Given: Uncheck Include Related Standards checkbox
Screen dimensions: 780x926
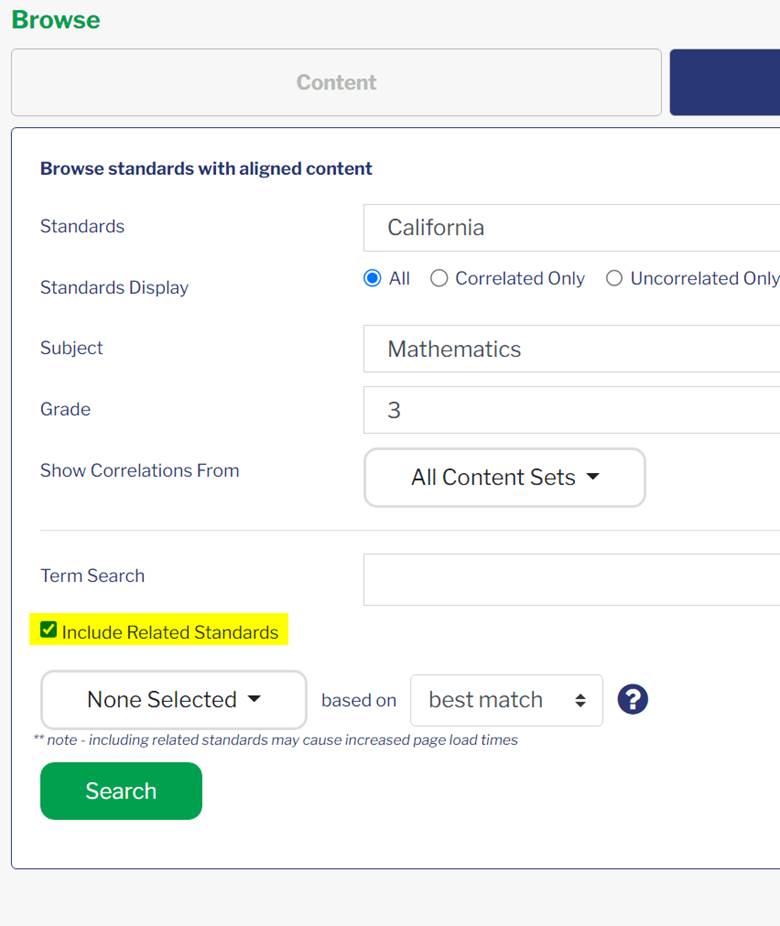Looking at the screenshot, I should click(48, 630).
